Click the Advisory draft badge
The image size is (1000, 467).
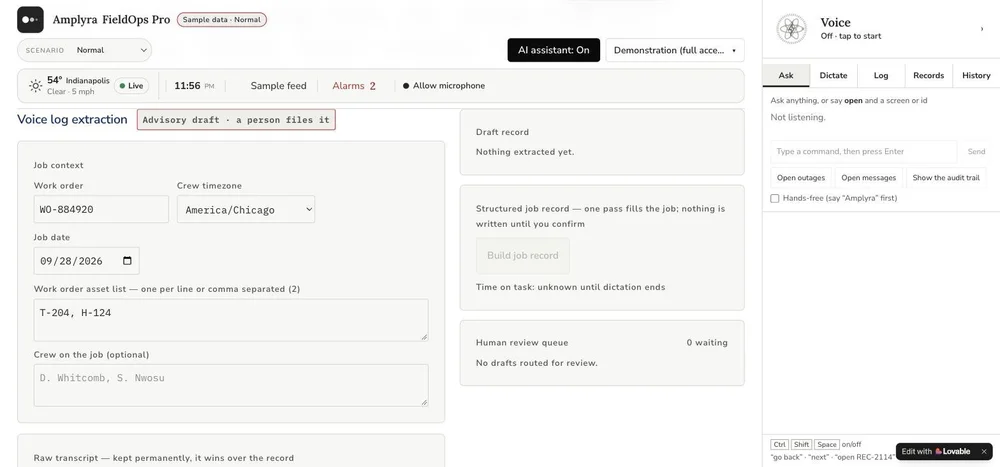click(x=236, y=120)
